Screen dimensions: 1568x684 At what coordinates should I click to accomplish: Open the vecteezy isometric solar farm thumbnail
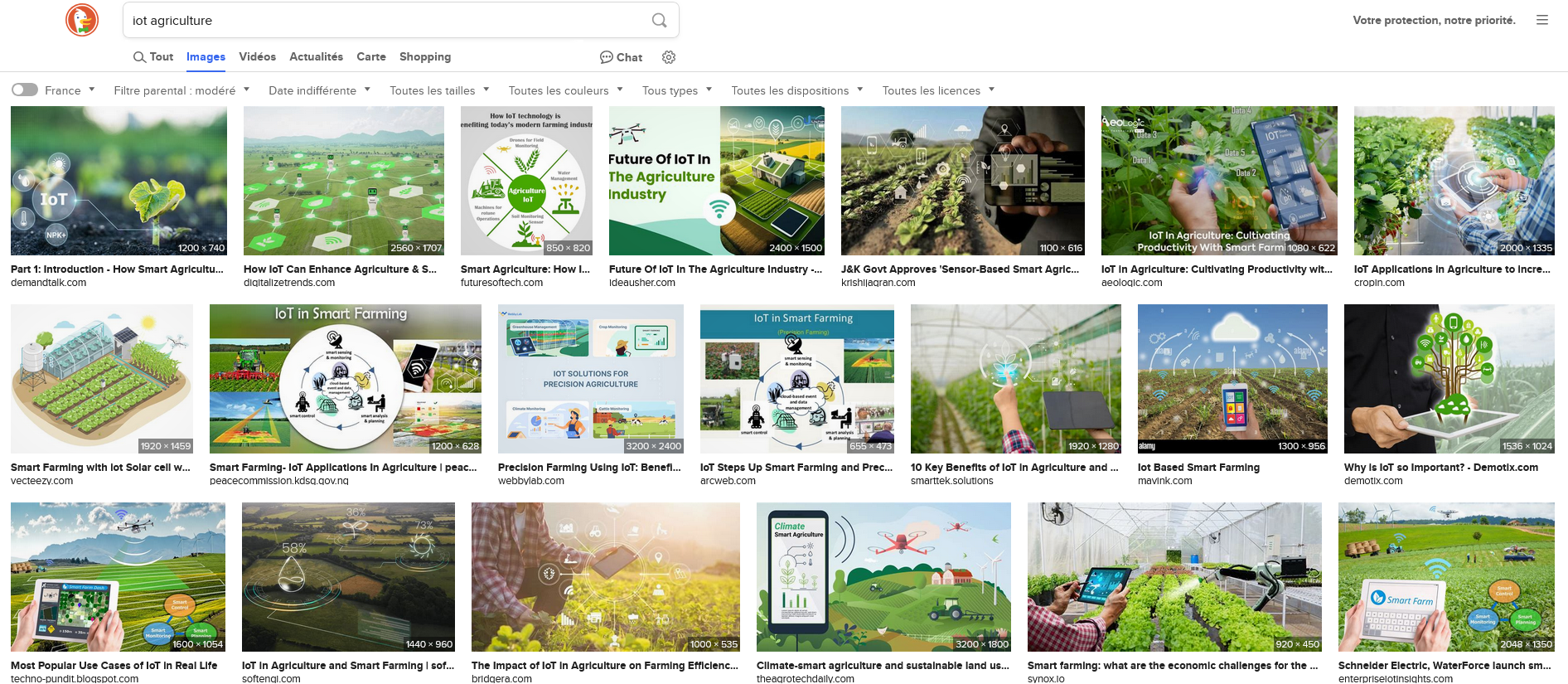point(102,379)
